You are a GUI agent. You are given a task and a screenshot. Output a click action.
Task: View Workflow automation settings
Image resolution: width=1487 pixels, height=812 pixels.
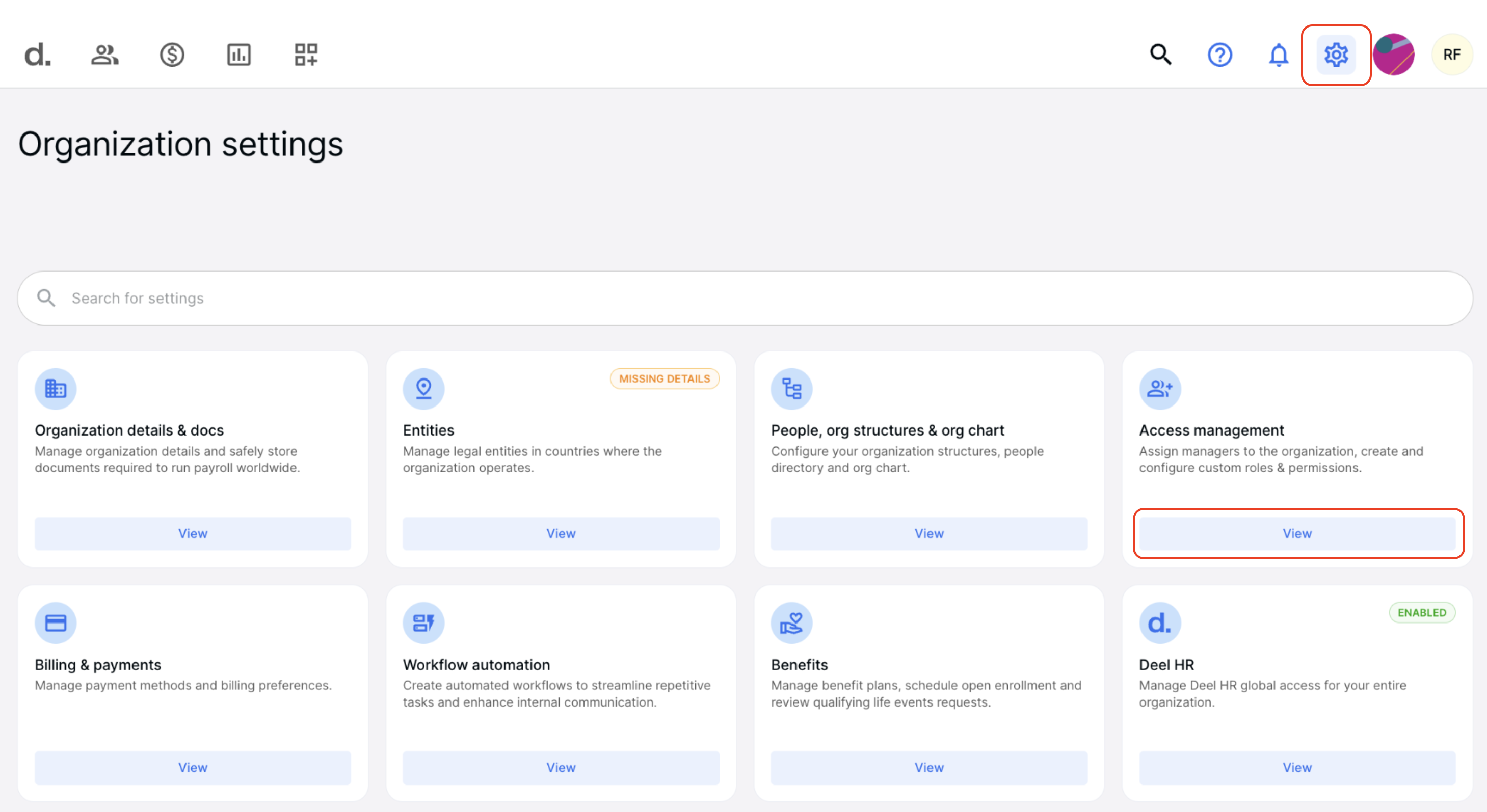[x=561, y=768]
